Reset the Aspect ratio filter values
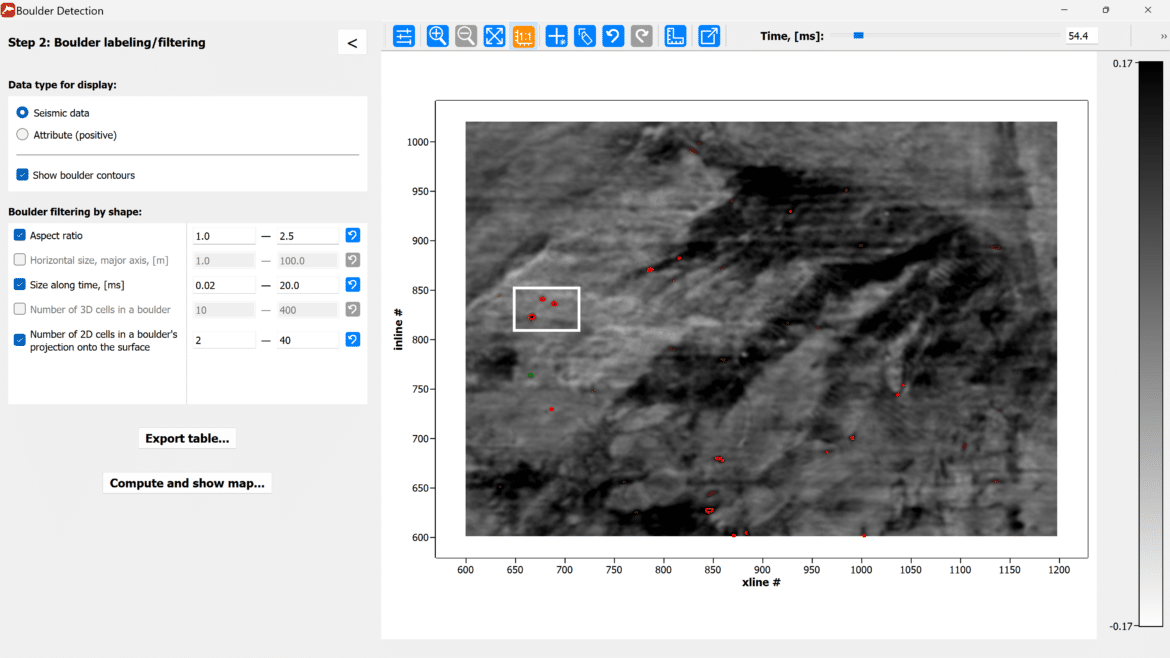 352,235
